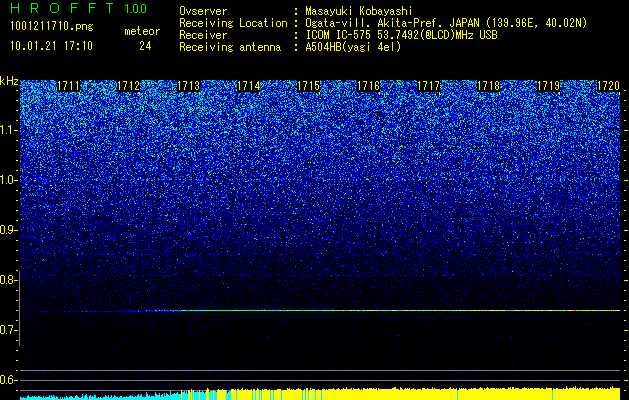This screenshot has width=629, height=400.
Task: Click the 0.7 frequency axis label
Action: pyautogui.click(x=8, y=330)
